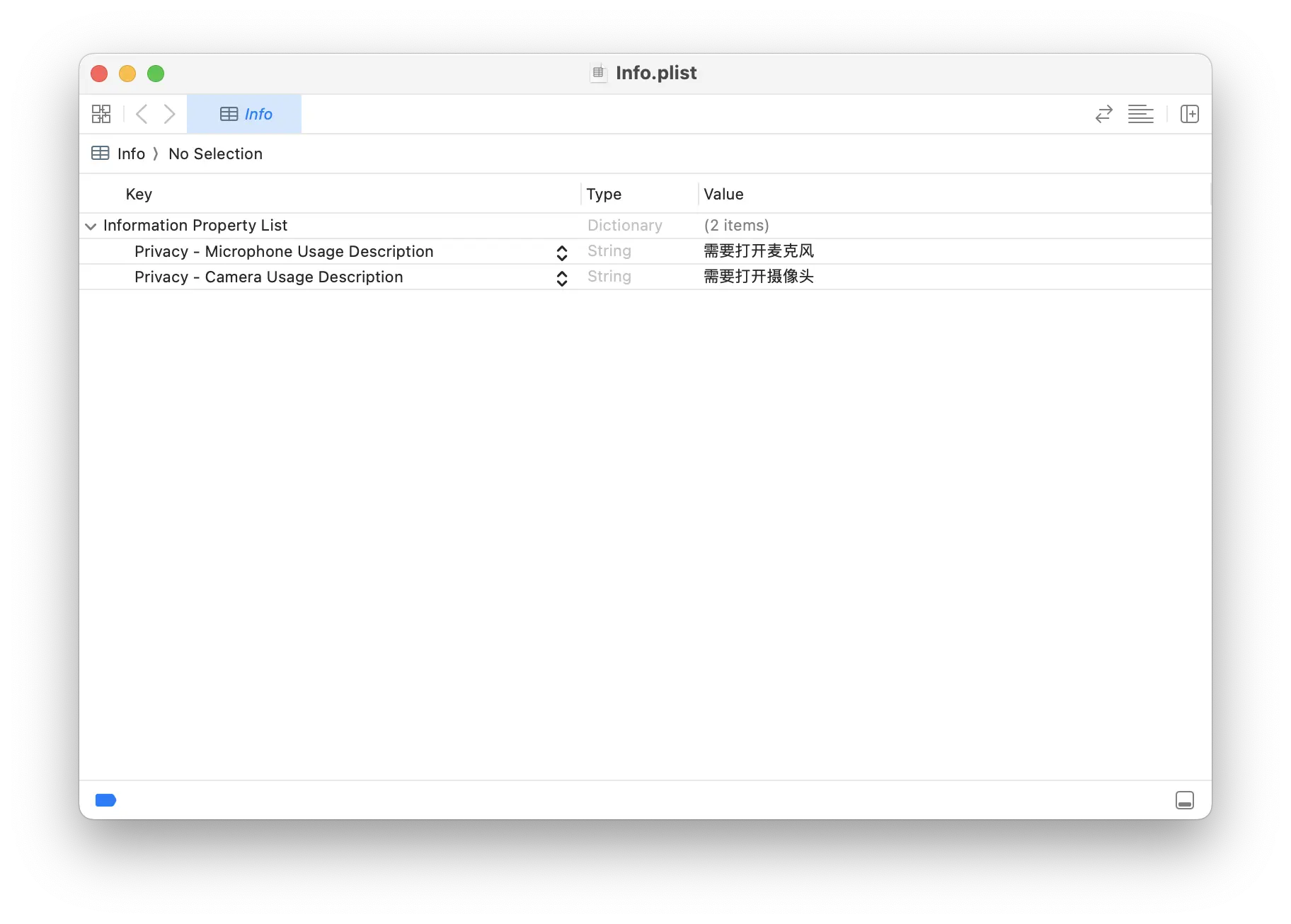Viewport: 1291px width, 924px height.
Task: Click the Type column header
Action: coord(604,194)
